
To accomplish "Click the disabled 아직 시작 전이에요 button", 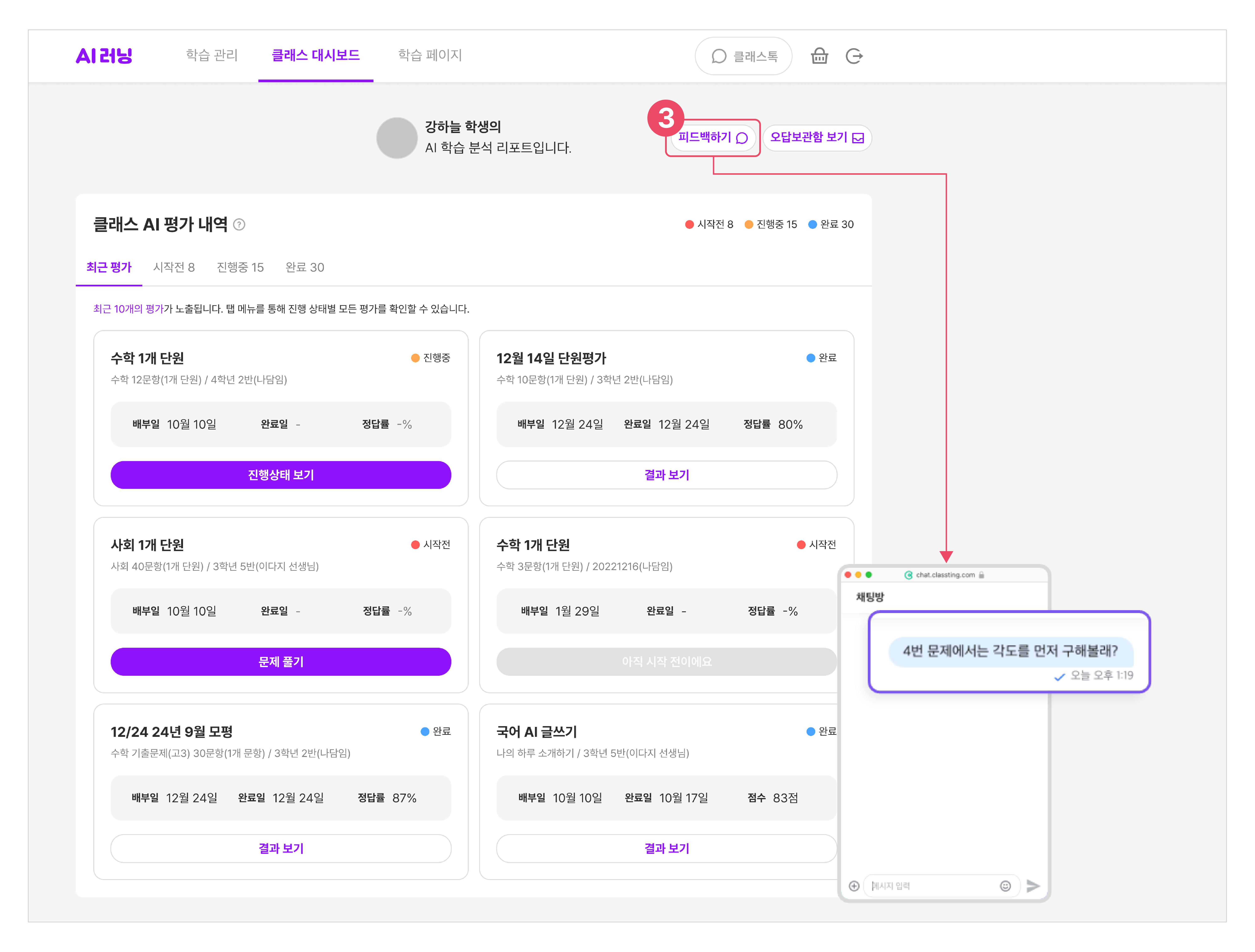I will tap(667, 661).
